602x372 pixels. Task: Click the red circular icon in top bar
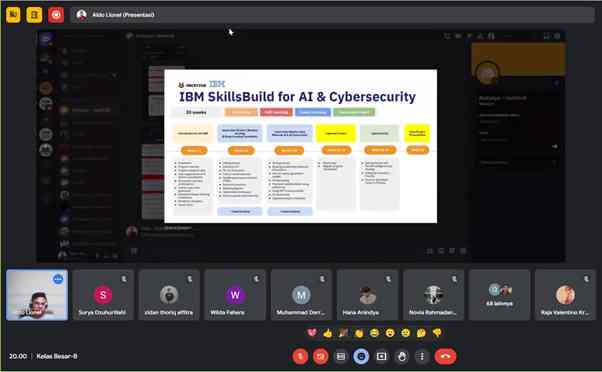point(56,15)
